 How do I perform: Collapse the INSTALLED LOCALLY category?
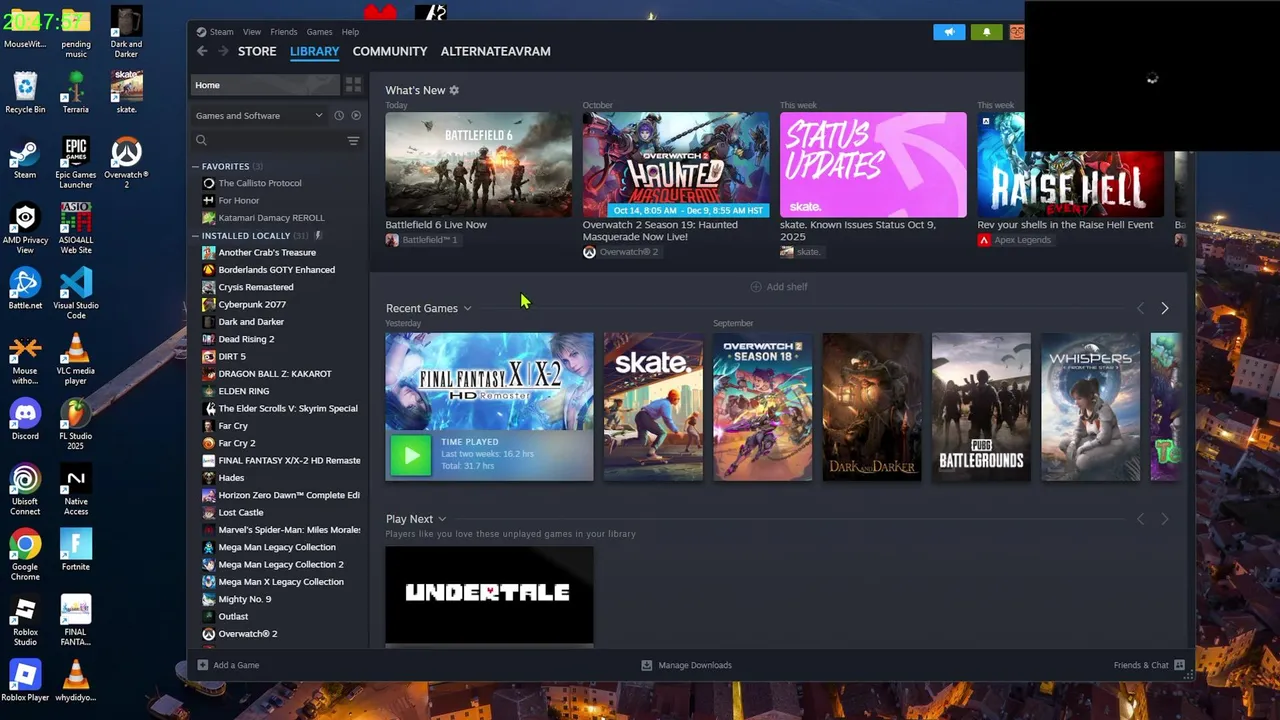(196, 236)
